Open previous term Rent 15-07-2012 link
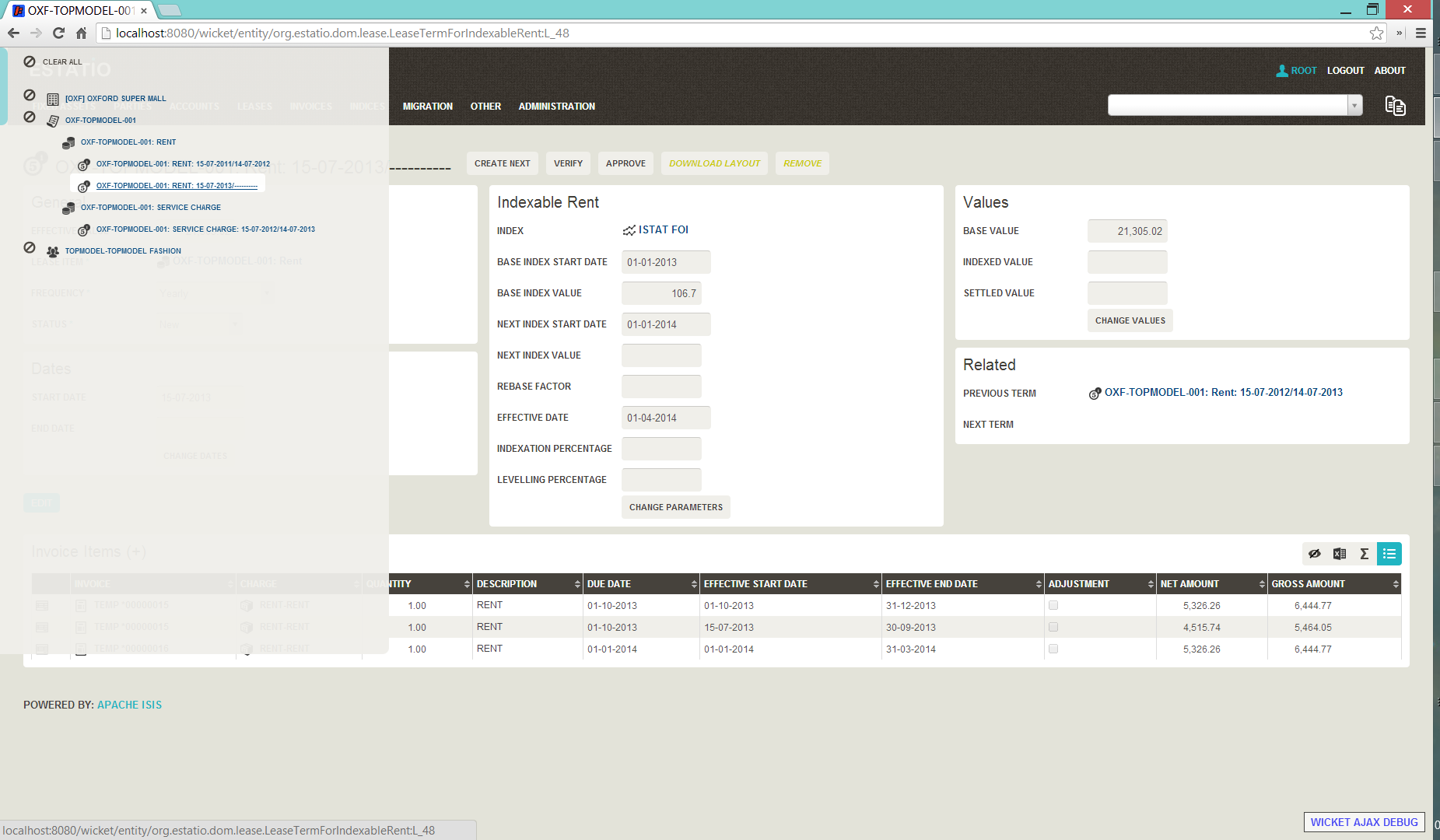The width and height of the screenshot is (1440, 840). point(1223,393)
